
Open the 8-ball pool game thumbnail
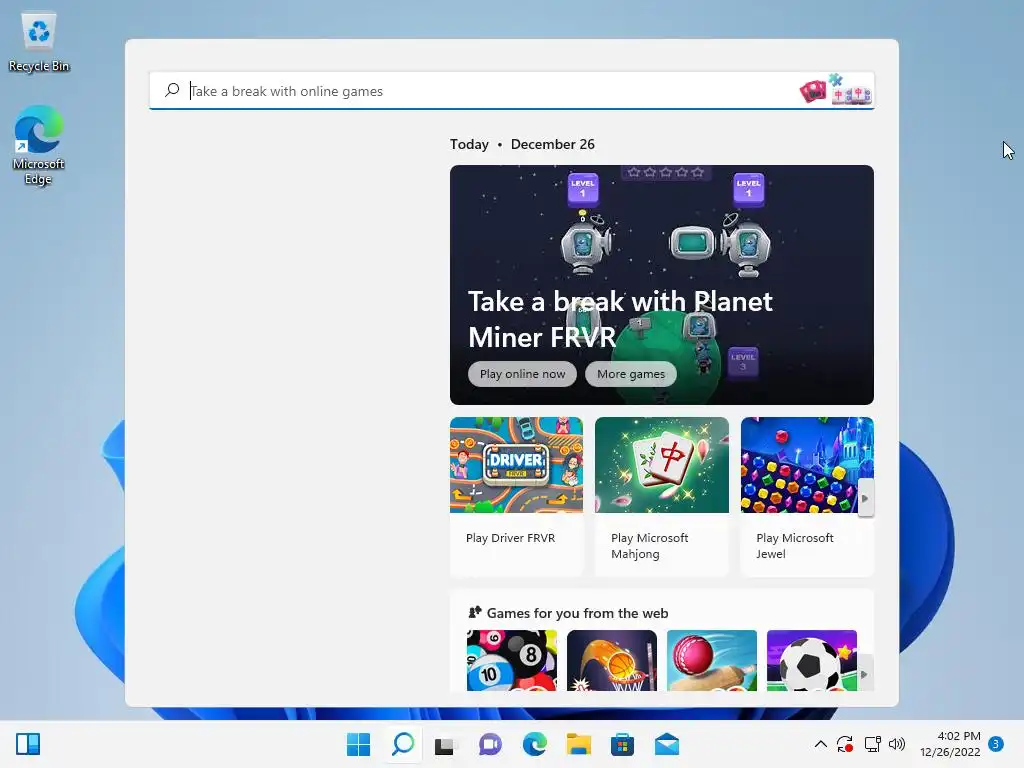(x=512, y=660)
